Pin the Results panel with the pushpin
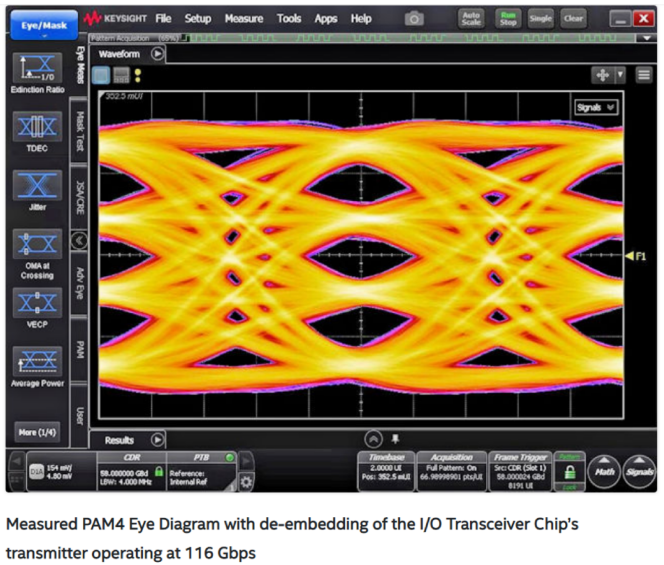Viewport: 664px width, 565px height. pos(395,438)
